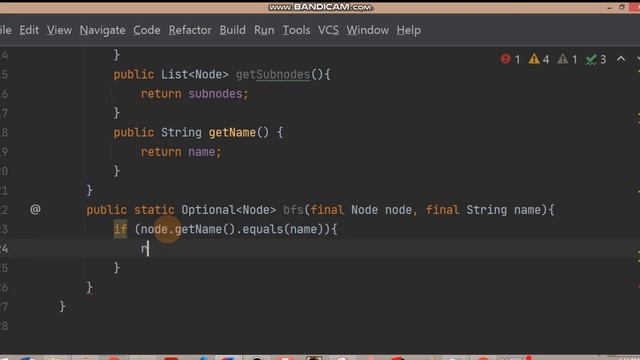The width and height of the screenshot is (640, 360).
Task: Click the yellow warning indicator showing 4
Action: click(539, 60)
